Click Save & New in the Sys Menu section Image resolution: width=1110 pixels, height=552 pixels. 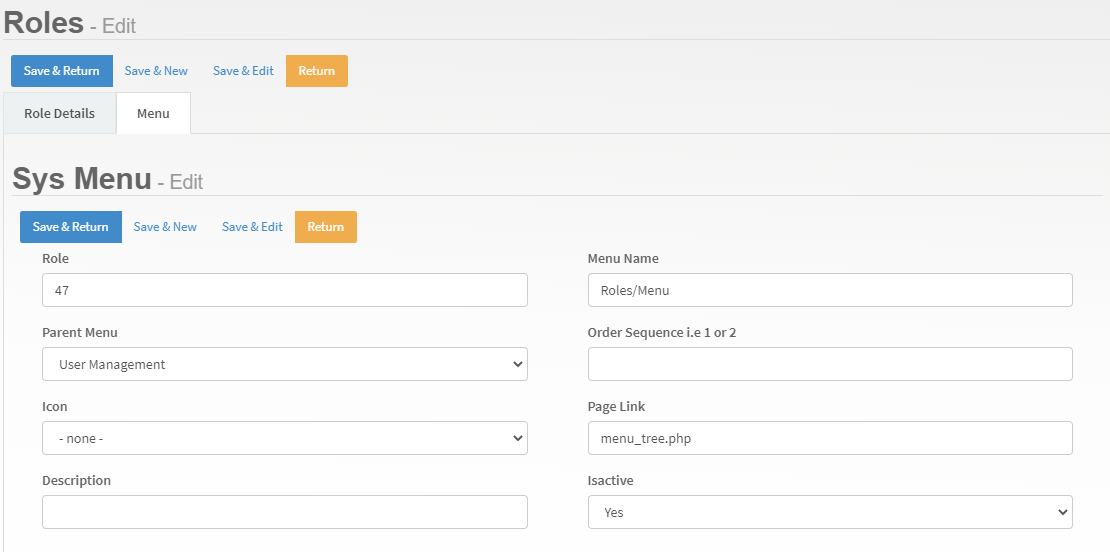pos(165,227)
